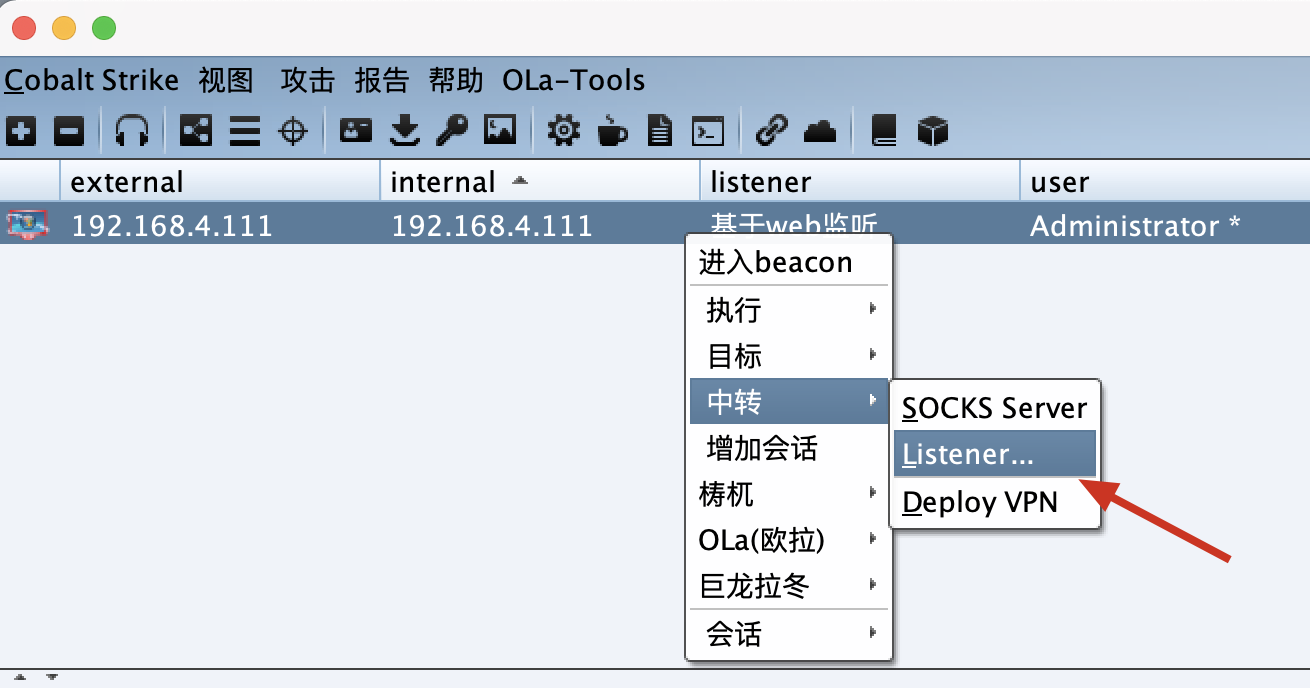The image size is (1310, 688).
Task: Sort sessions by the external column header
Action: coord(220,181)
